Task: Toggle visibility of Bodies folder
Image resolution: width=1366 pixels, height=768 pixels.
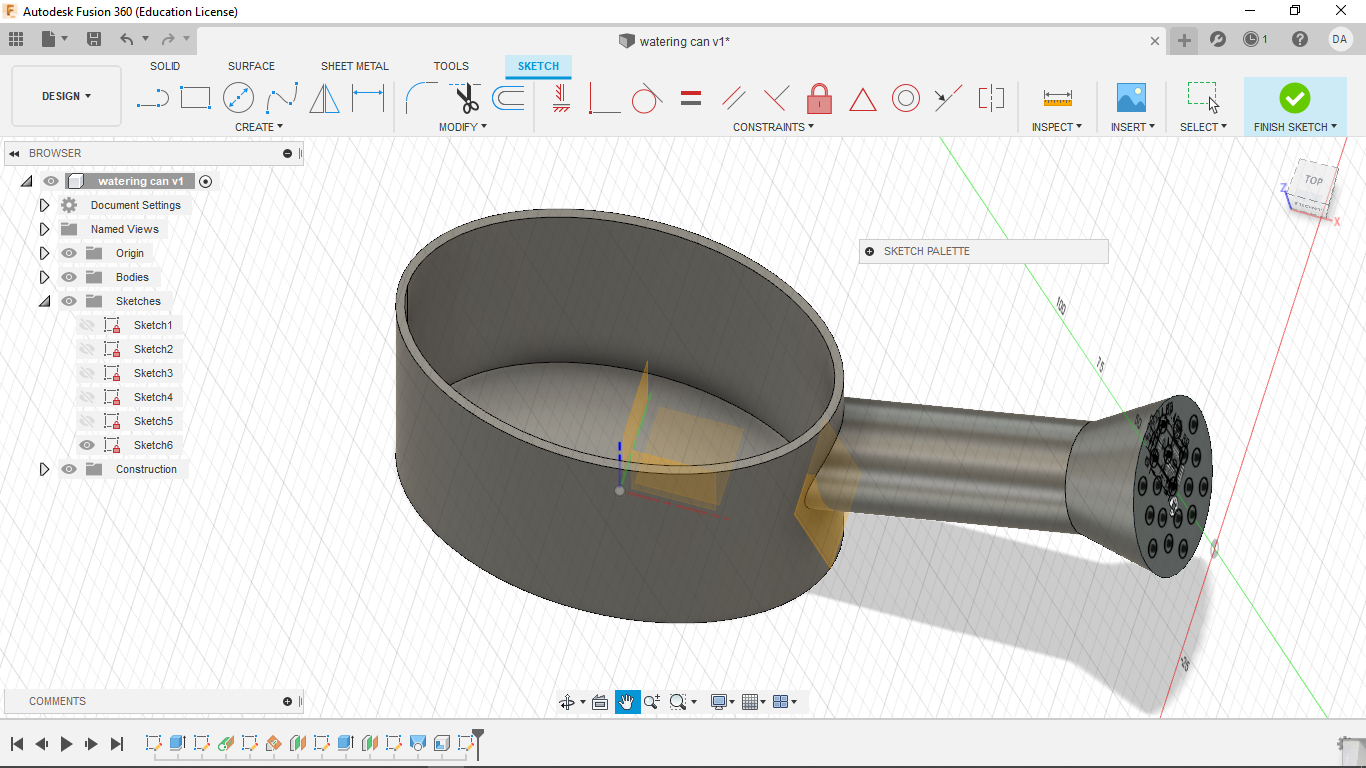Action: pyautogui.click(x=69, y=277)
